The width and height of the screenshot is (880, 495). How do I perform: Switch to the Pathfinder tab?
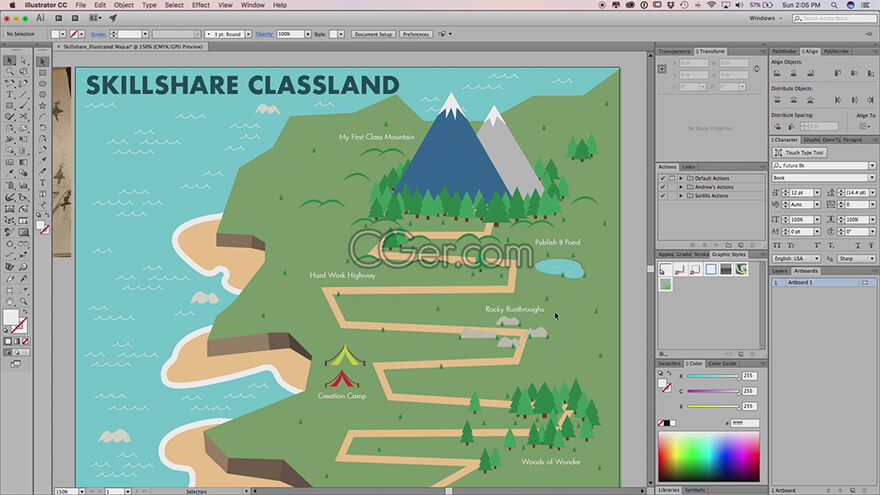785,51
